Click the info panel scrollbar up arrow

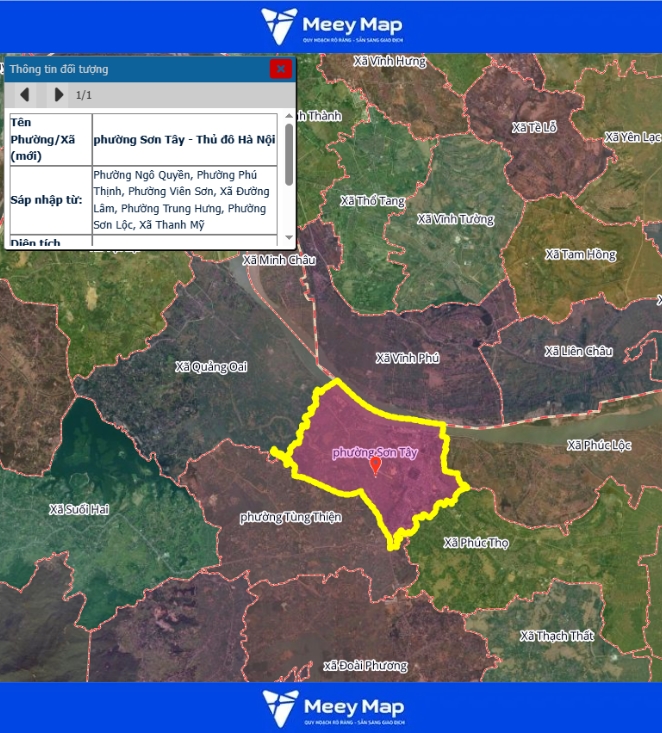pos(289,118)
